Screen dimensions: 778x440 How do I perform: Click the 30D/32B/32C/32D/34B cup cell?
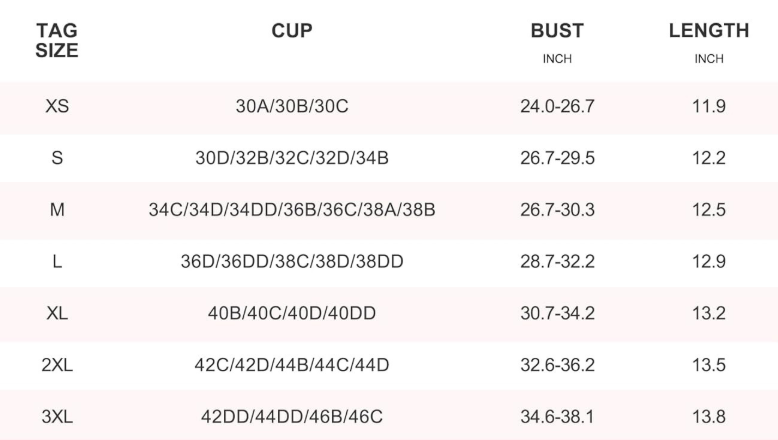(x=292, y=158)
